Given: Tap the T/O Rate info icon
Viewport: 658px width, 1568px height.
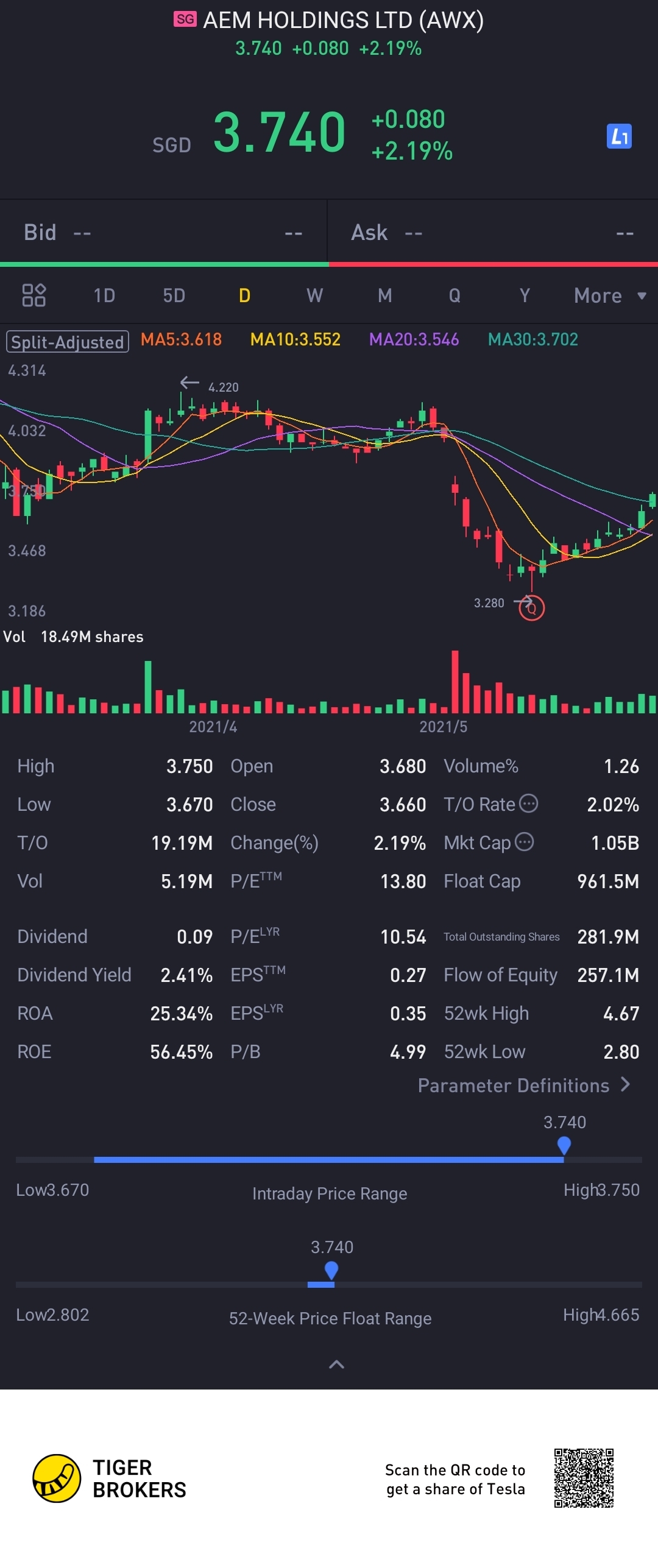Looking at the screenshot, I should point(528,803).
